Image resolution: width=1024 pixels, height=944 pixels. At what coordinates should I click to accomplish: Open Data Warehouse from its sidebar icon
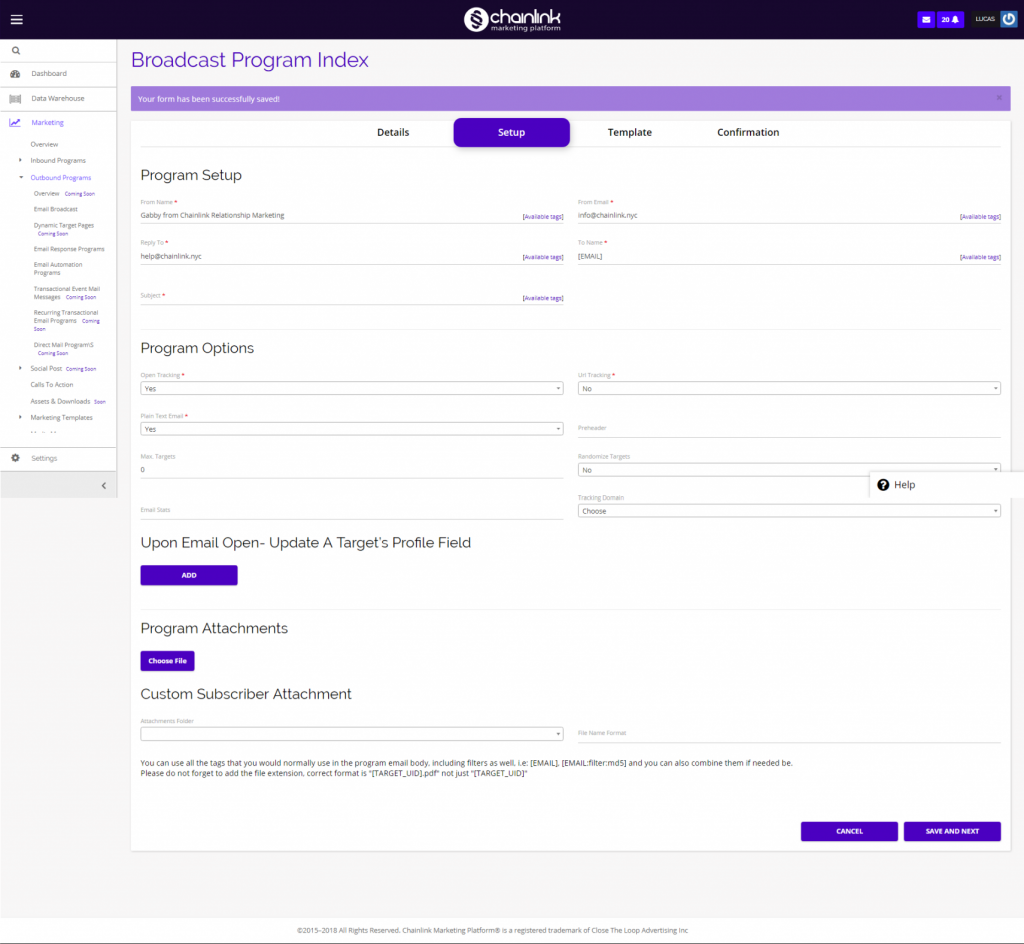click(14, 98)
